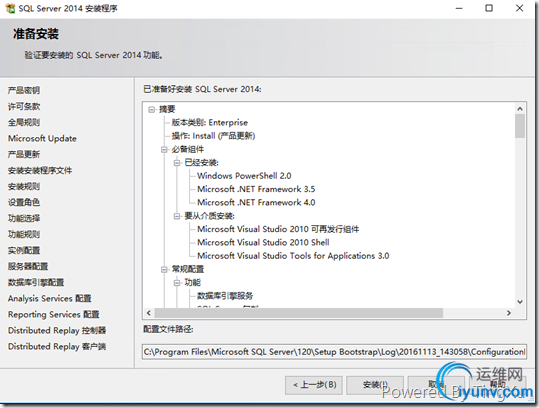Click the configuration file path field

click(x=334, y=352)
